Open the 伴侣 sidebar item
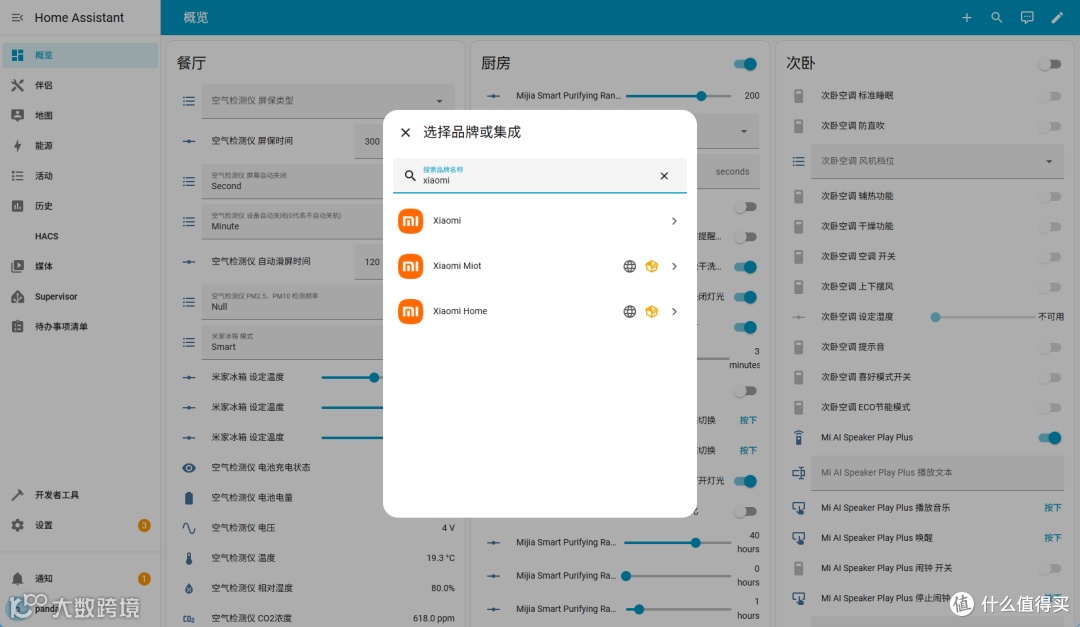The height and width of the screenshot is (627, 1080). 80,85
